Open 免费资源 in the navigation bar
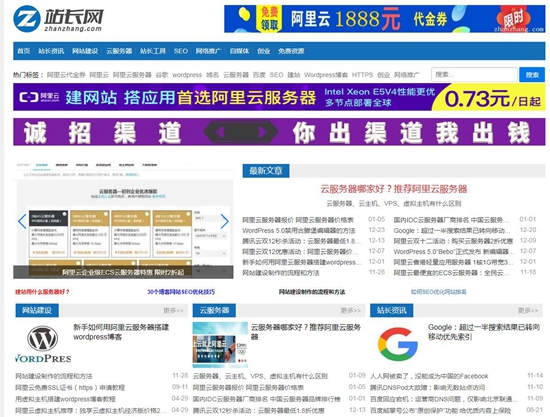550x417 pixels. pyautogui.click(x=291, y=51)
